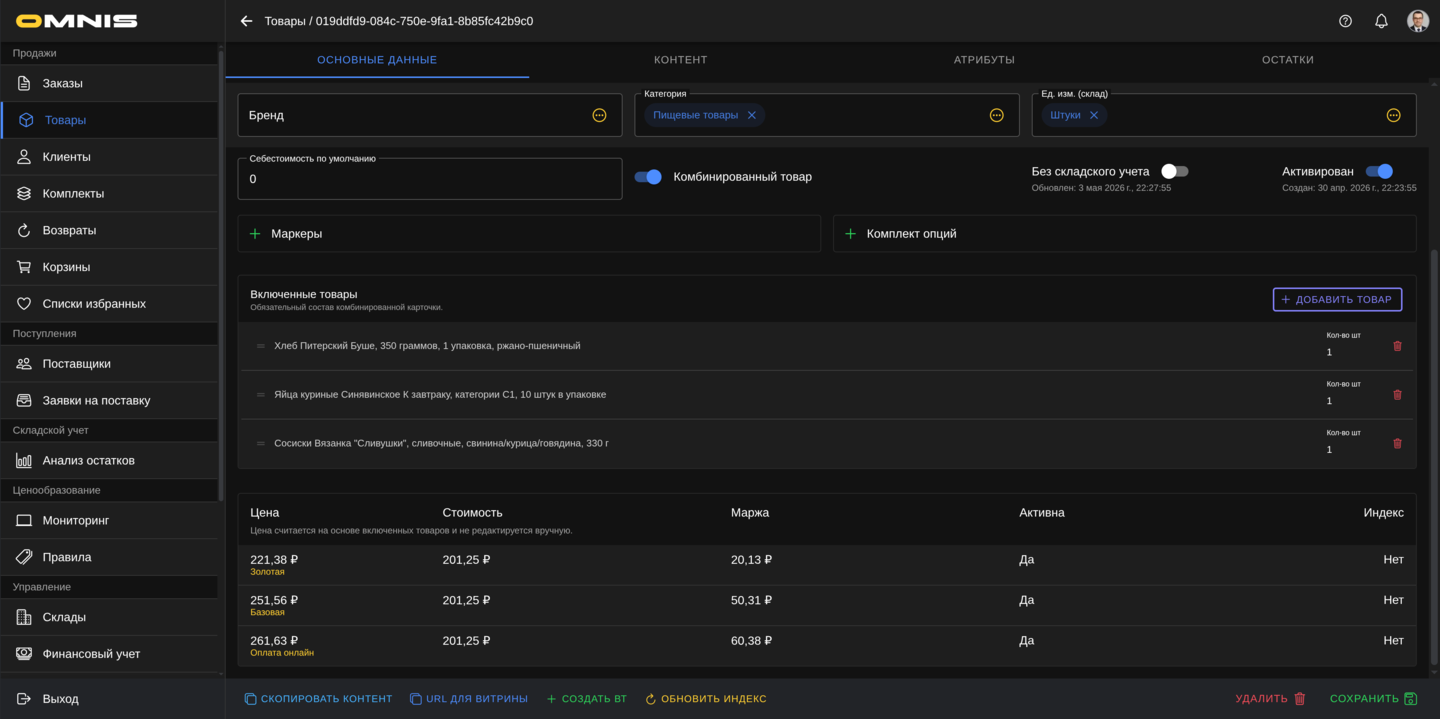Click the Скопировать контент button

click(318, 699)
